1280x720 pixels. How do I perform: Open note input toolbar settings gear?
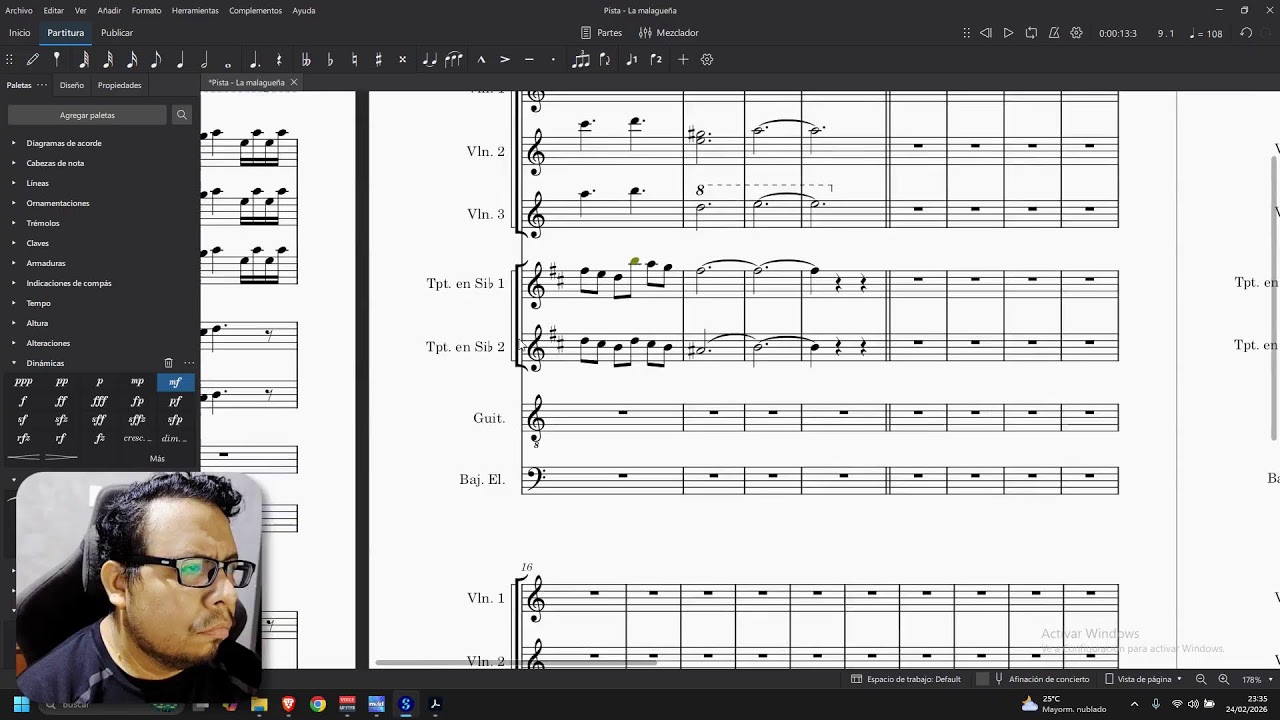[x=707, y=60]
